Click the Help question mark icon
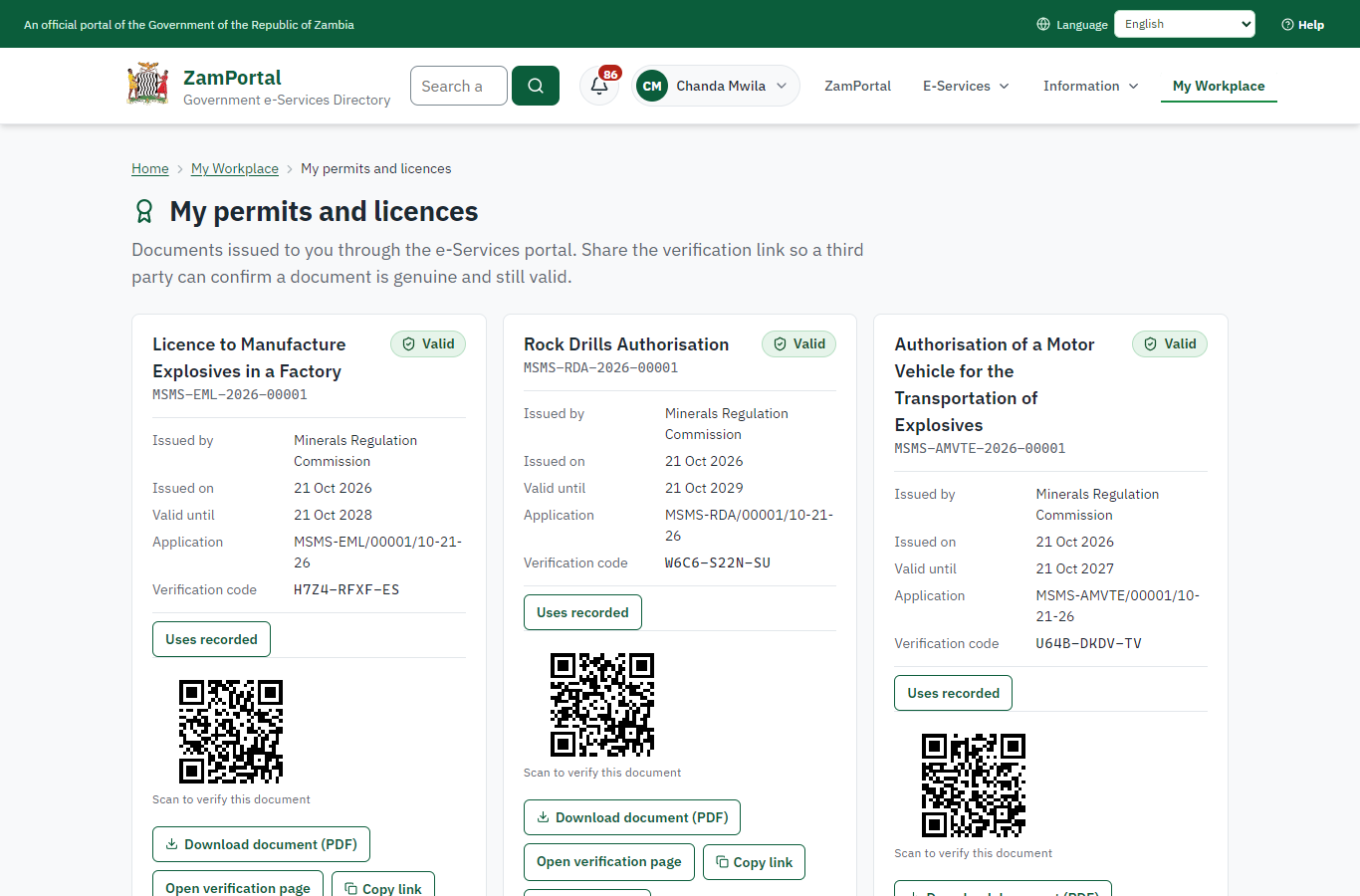Screen dimensions: 1360x896 pyautogui.click(x=1287, y=24)
